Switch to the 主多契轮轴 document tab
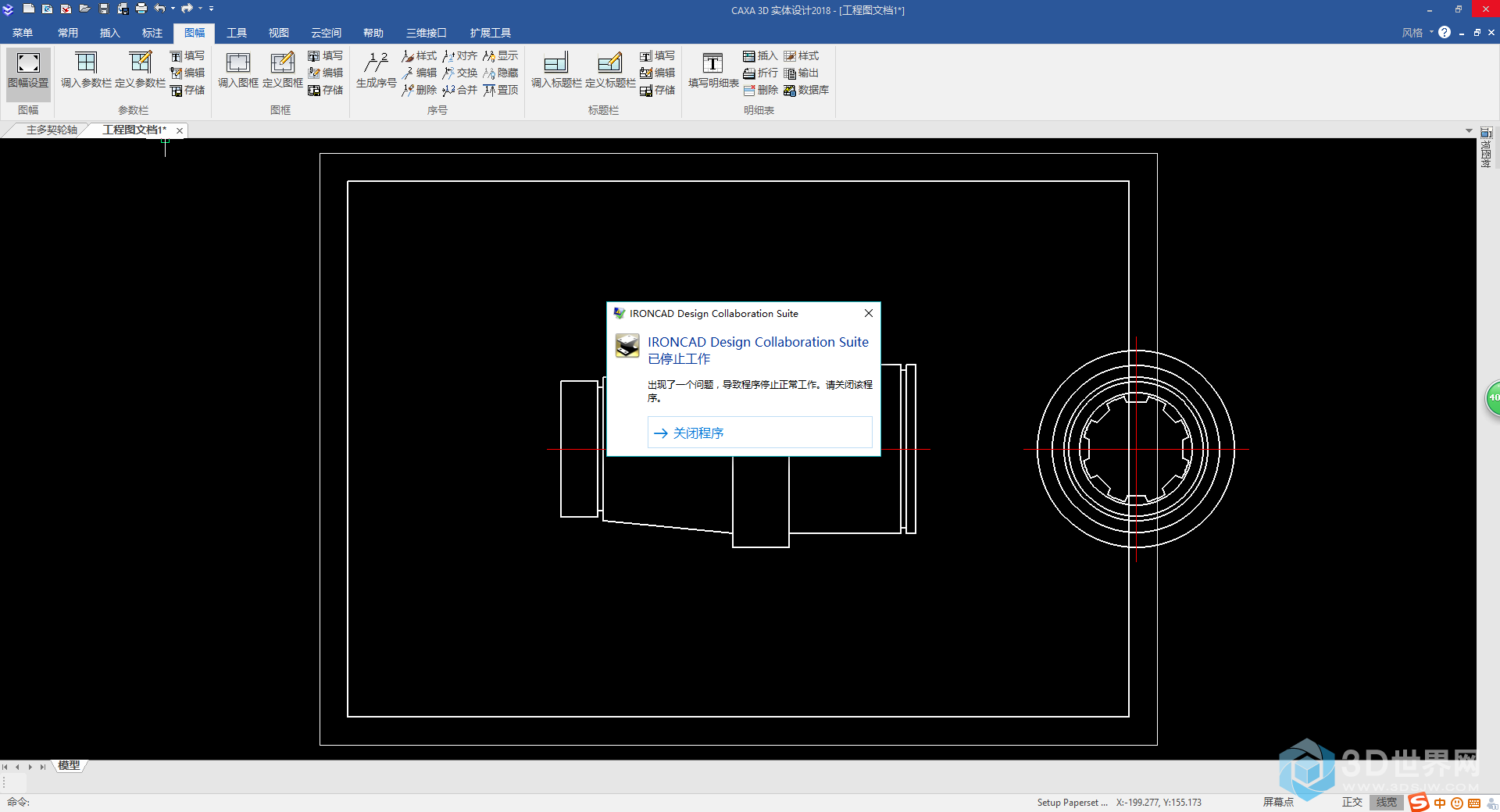This screenshot has width=1500, height=812. tap(52, 130)
